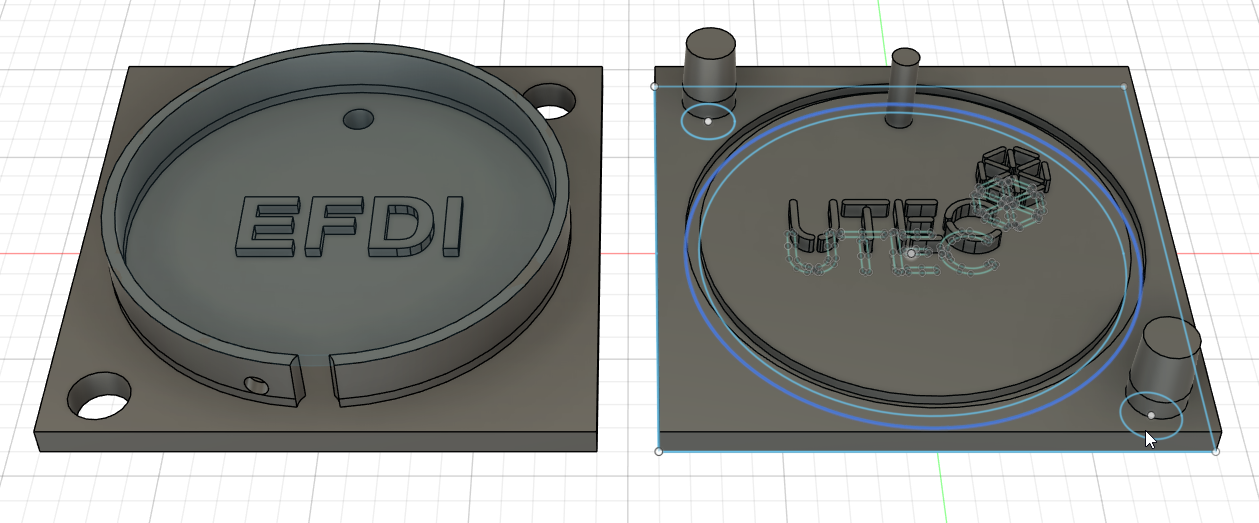
Task: Click the bottom-left corner point of the sketch rectangle
Action: coord(658,452)
